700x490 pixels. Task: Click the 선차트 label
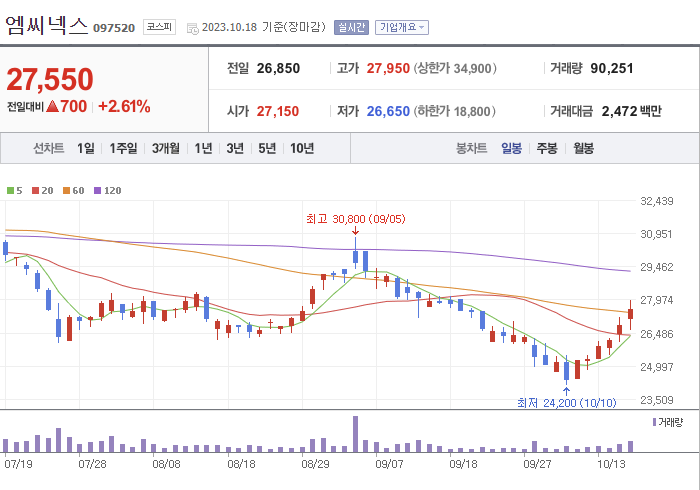tap(49, 148)
